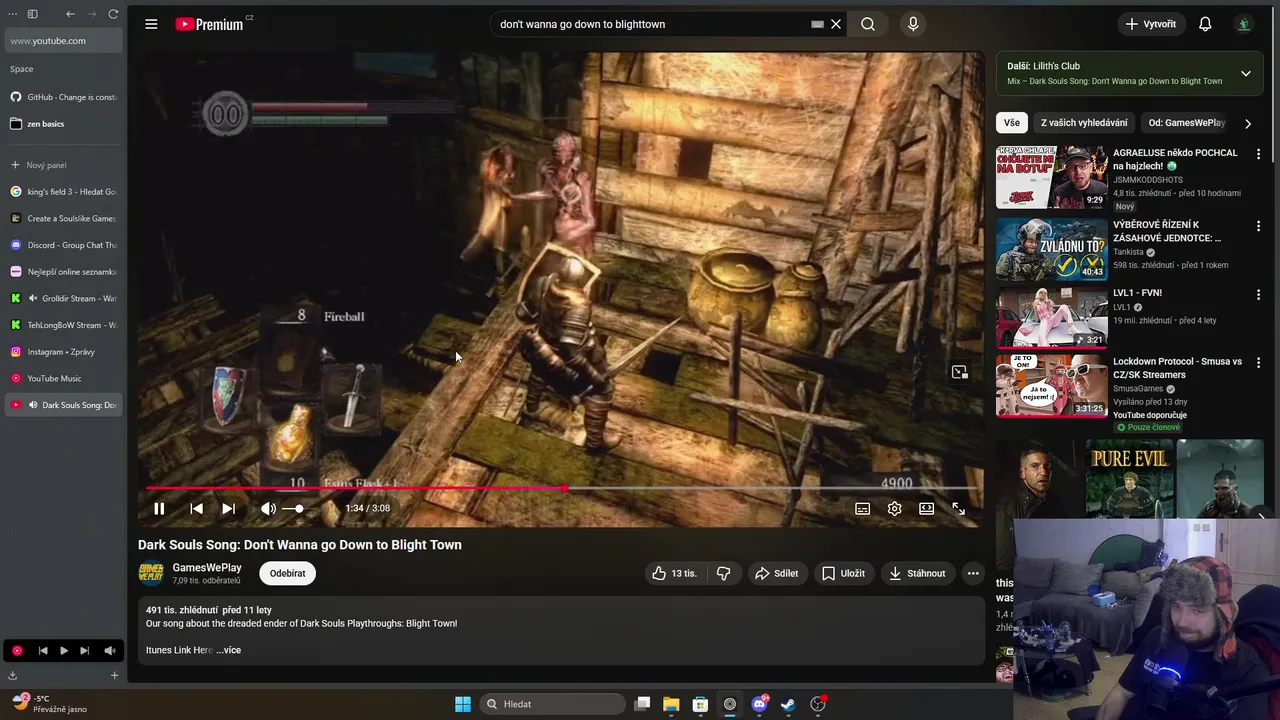Seek on the red video progress bar
This screenshot has width=1280, height=720.
pyautogui.click(x=561, y=488)
